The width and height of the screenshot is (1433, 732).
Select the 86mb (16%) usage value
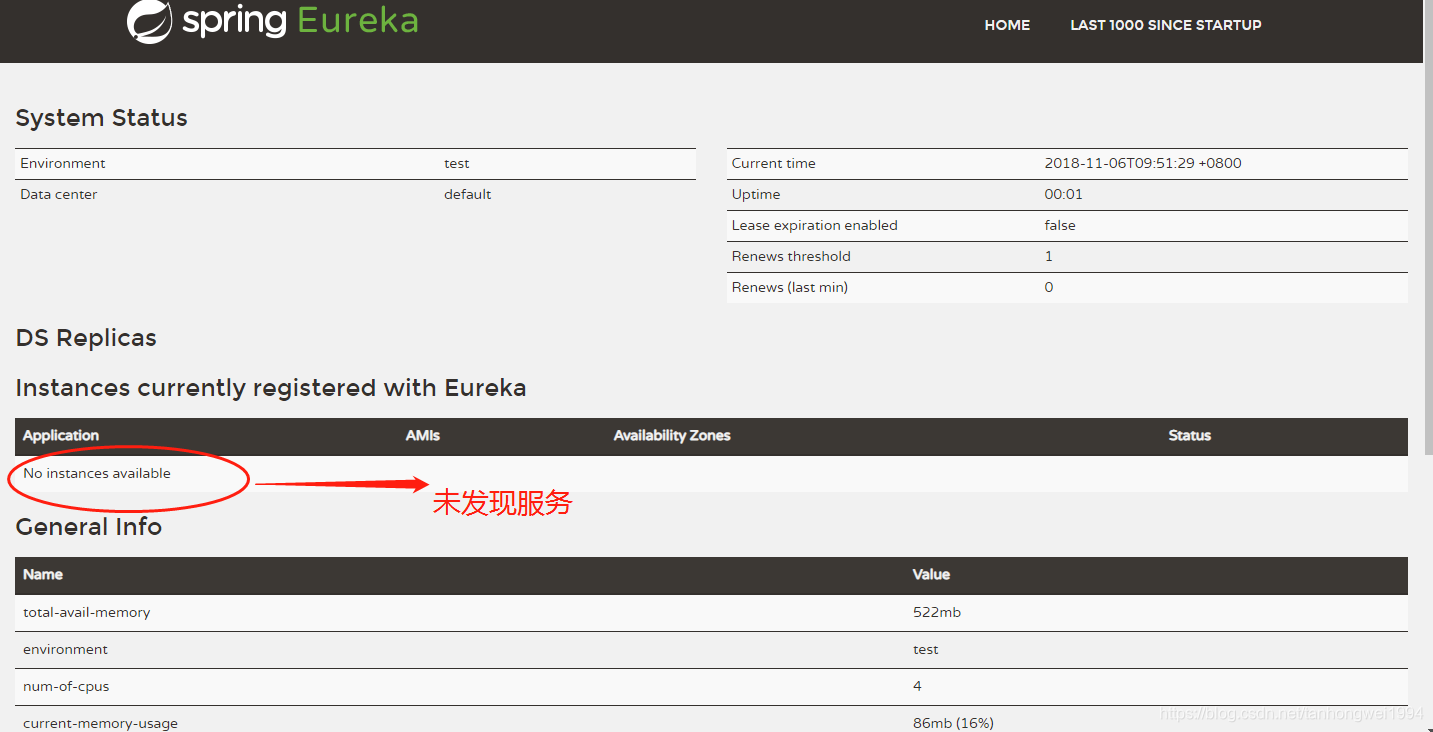(953, 723)
